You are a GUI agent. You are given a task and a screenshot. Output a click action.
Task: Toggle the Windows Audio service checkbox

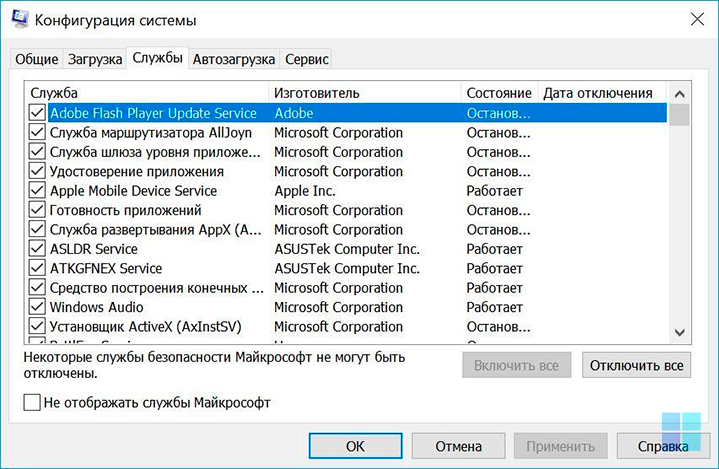click(x=37, y=307)
